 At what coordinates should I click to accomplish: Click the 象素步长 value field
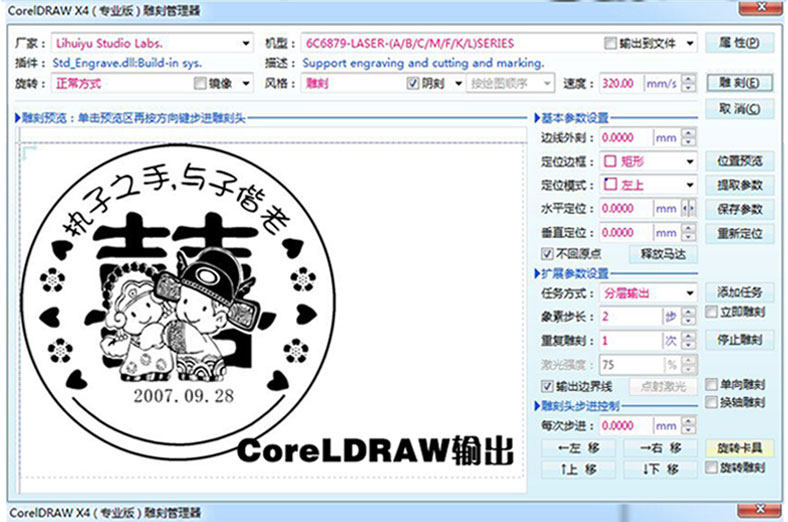tap(631, 317)
